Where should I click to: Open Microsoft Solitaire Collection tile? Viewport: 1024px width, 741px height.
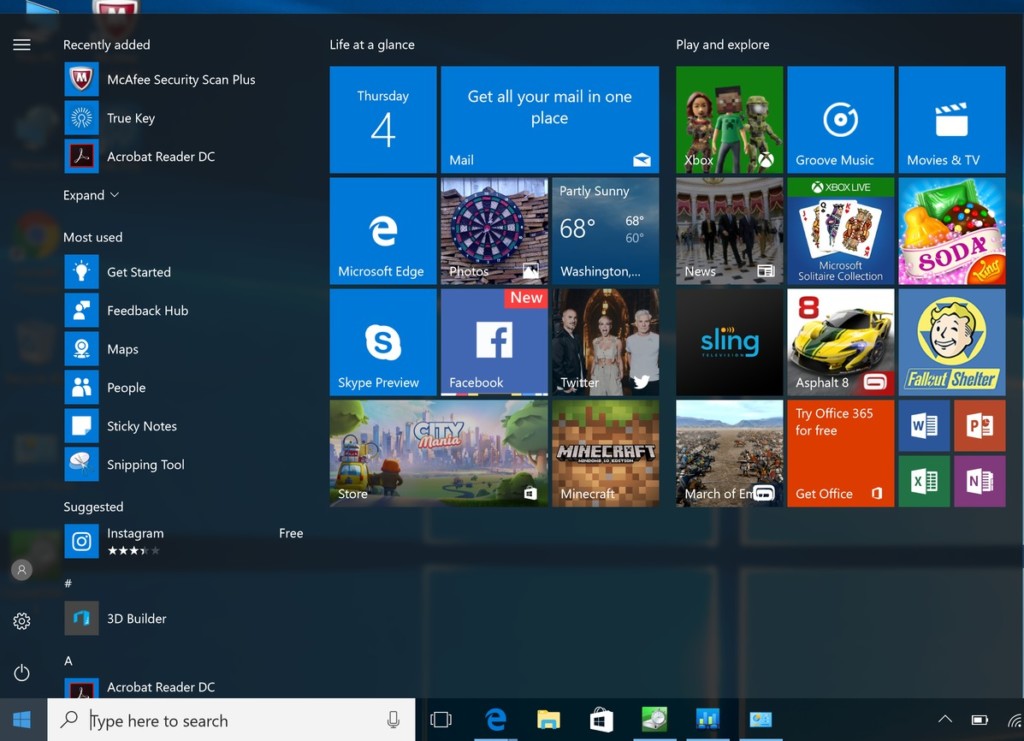pyautogui.click(x=840, y=231)
